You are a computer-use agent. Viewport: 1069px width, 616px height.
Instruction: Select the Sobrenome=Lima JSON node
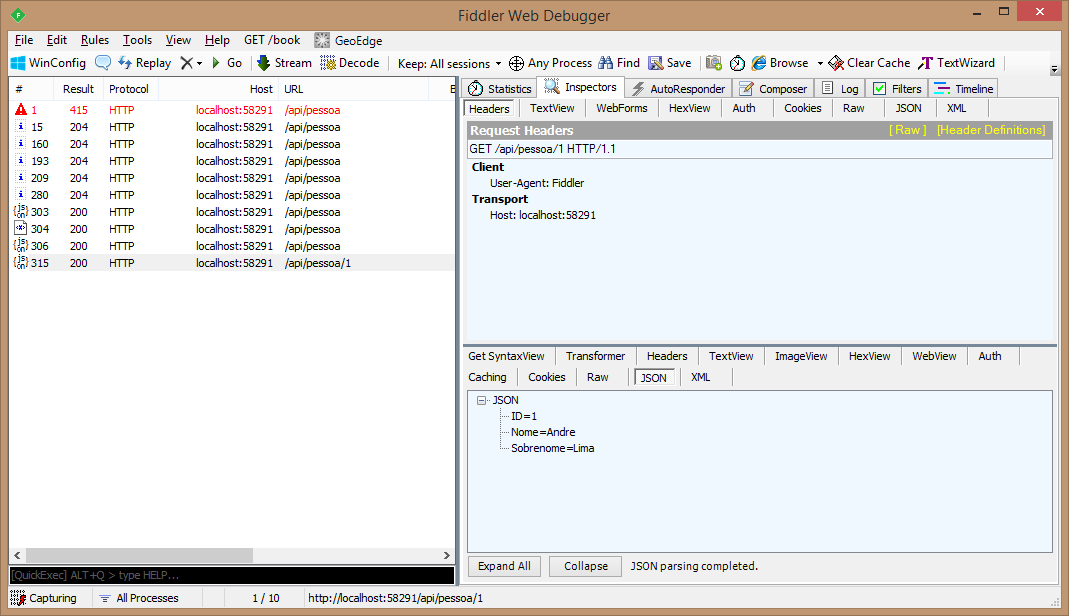click(553, 448)
